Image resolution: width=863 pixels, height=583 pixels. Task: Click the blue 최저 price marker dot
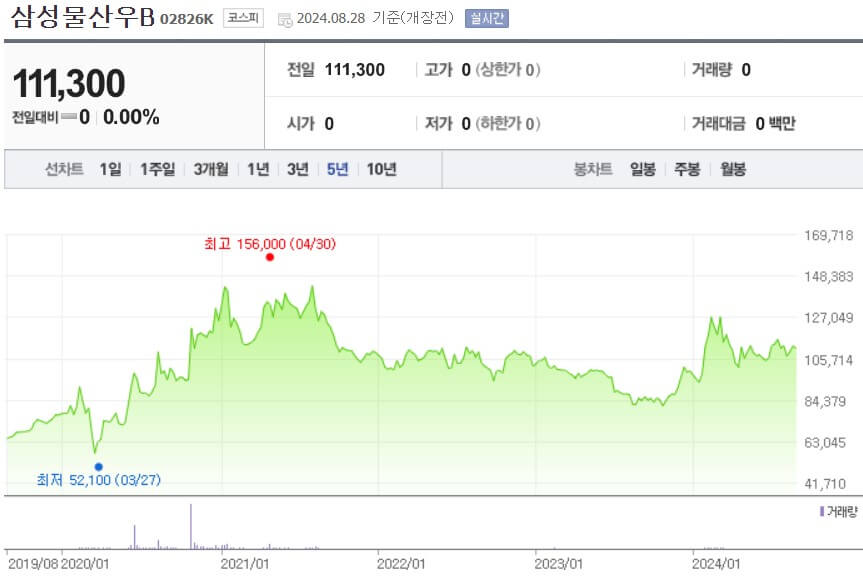tap(99, 467)
